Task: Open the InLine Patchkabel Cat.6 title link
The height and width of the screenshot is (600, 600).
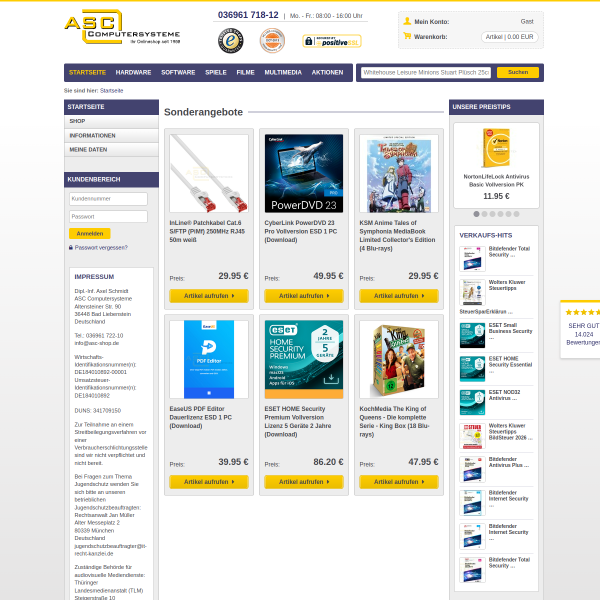Action: 207,231
